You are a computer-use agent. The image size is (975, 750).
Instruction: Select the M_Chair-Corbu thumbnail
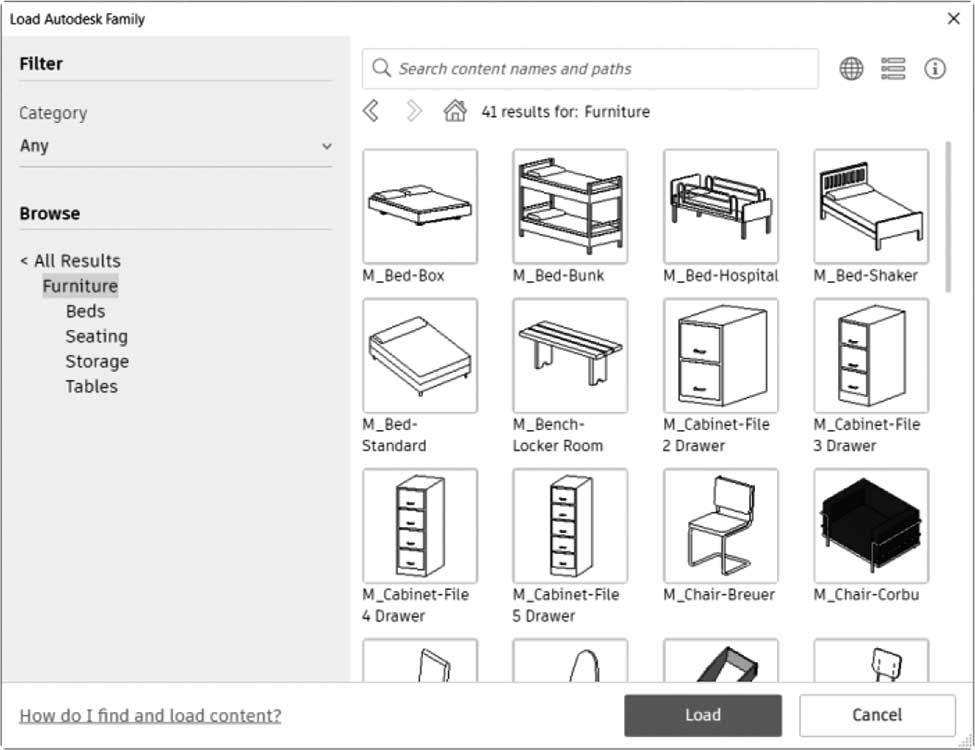tap(871, 526)
